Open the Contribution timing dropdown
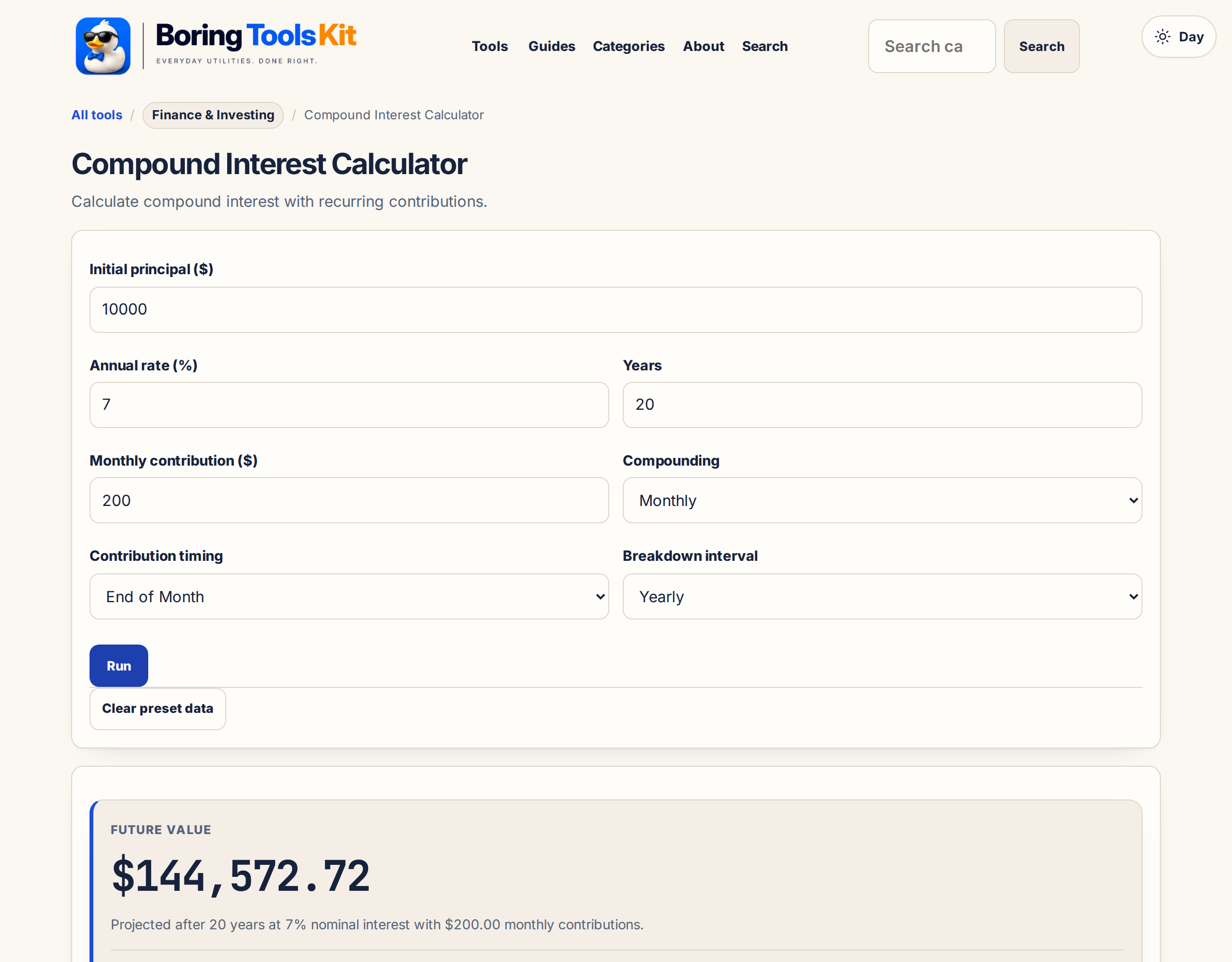 pos(349,596)
